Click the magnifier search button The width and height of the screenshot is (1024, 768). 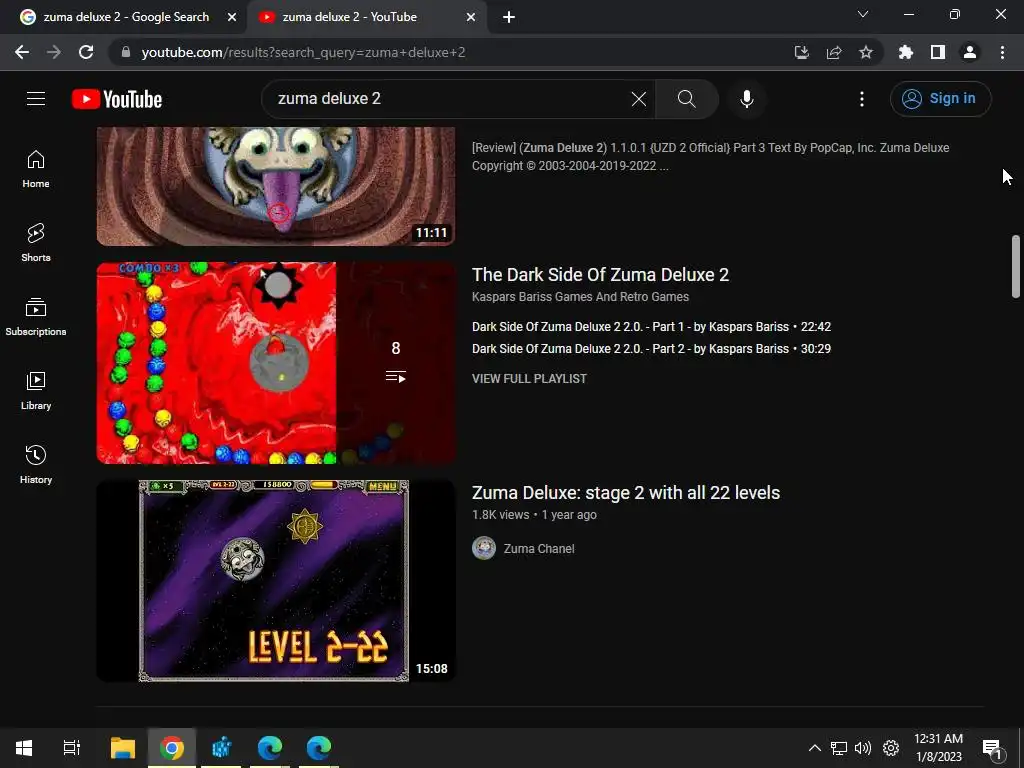(x=686, y=99)
